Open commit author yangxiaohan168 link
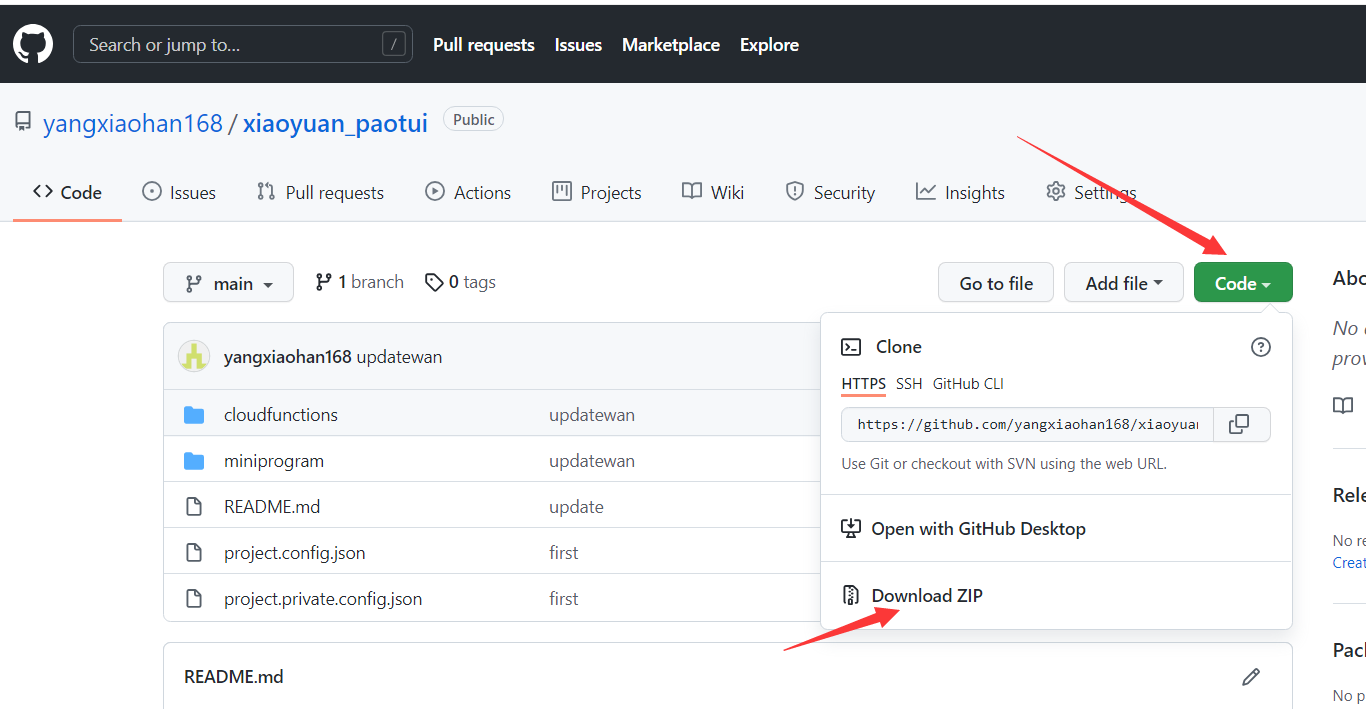Screen dimensions: 1366x709 coord(287,357)
